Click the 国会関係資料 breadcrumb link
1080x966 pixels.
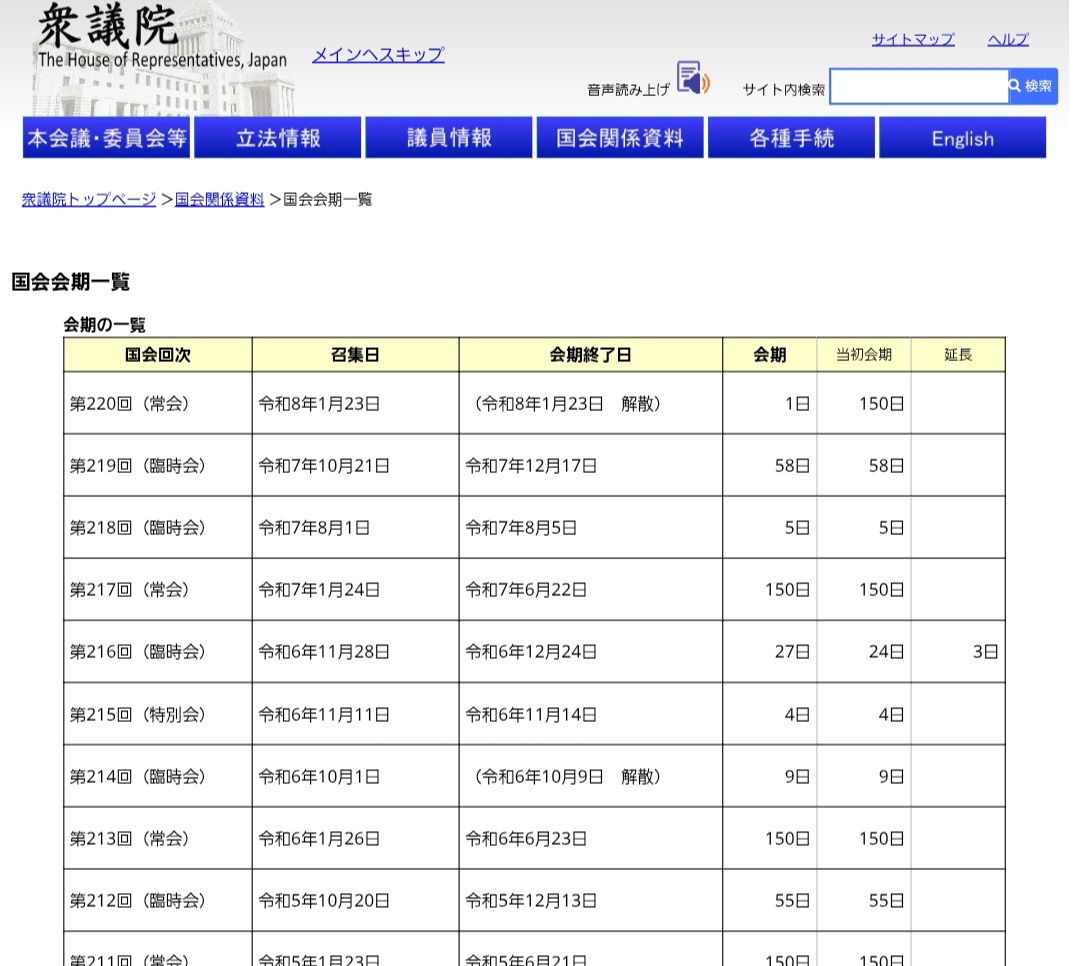220,199
